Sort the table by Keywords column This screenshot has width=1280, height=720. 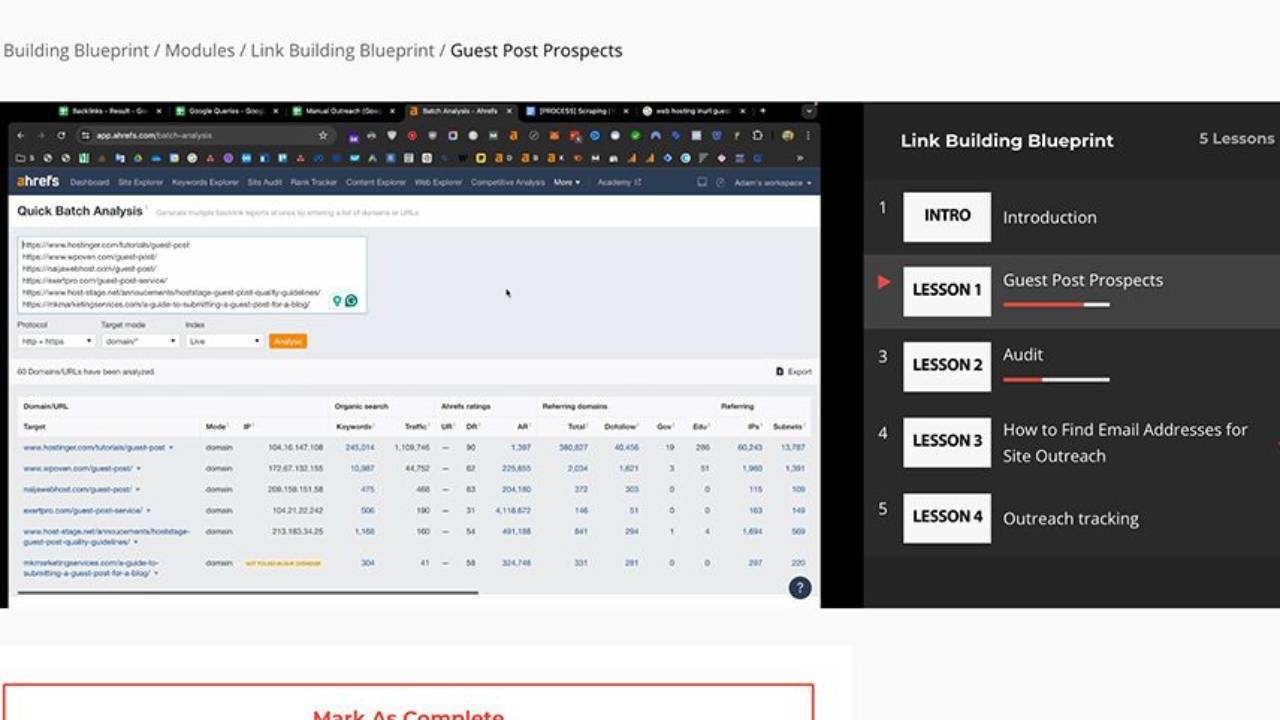355,427
